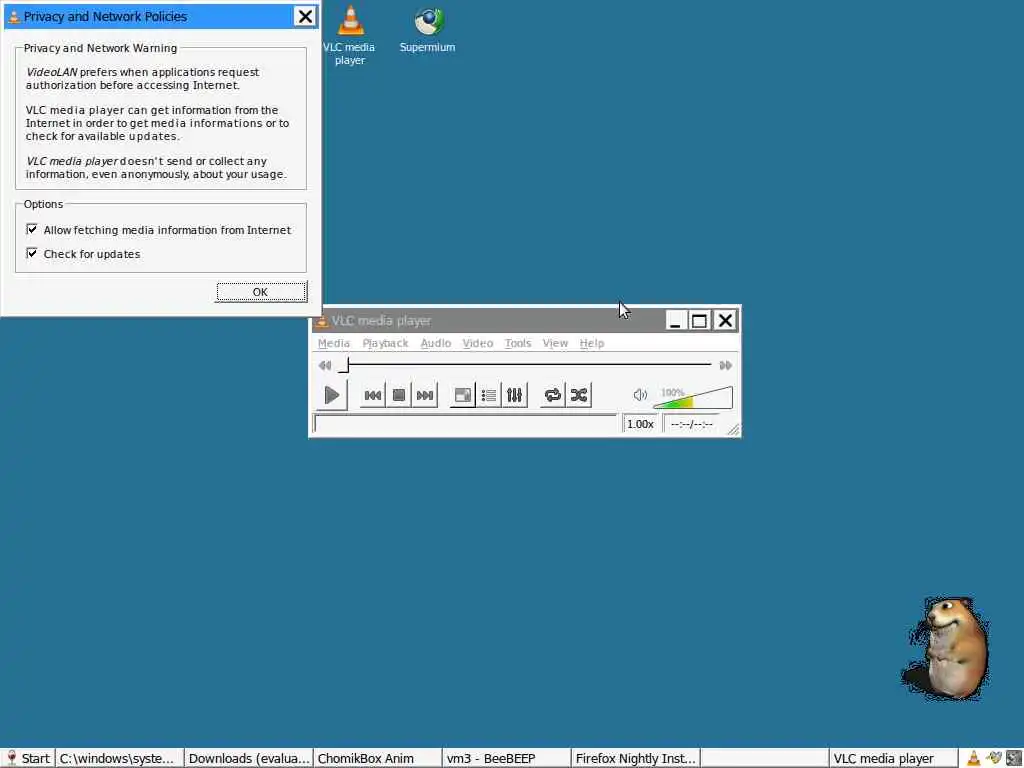The height and width of the screenshot is (768, 1024).
Task: Click the --:--/--:-- elapsed time display
Action: click(692, 424)
